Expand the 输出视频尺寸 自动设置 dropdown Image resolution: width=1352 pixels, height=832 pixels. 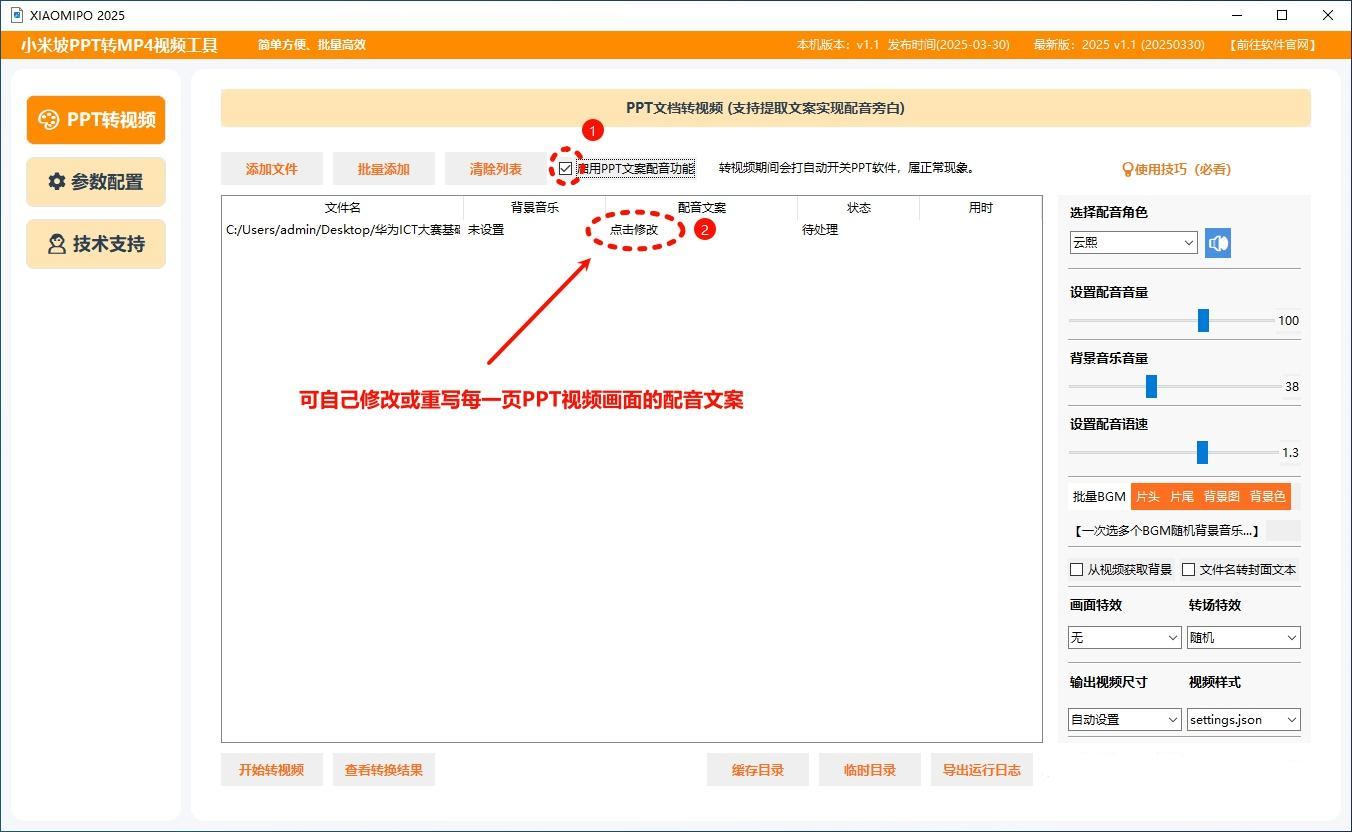(x=1125, y=719)
